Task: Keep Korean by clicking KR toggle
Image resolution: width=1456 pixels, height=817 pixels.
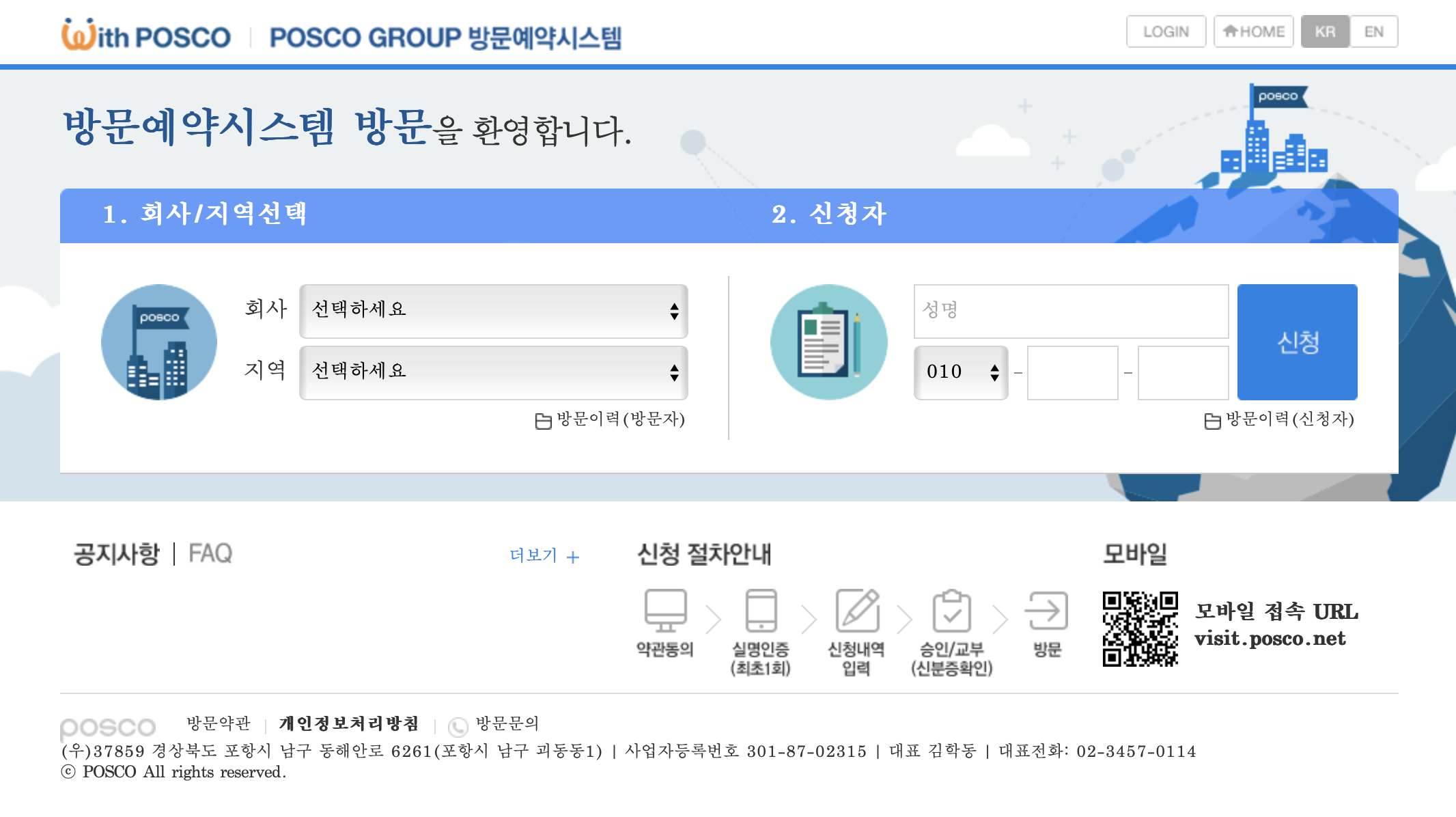Action: (1326, 31)
